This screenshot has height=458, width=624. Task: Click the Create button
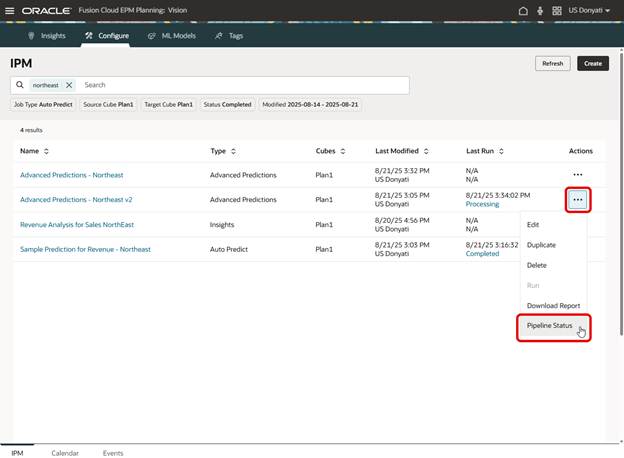pyautogui.click(x=592, y=63)
